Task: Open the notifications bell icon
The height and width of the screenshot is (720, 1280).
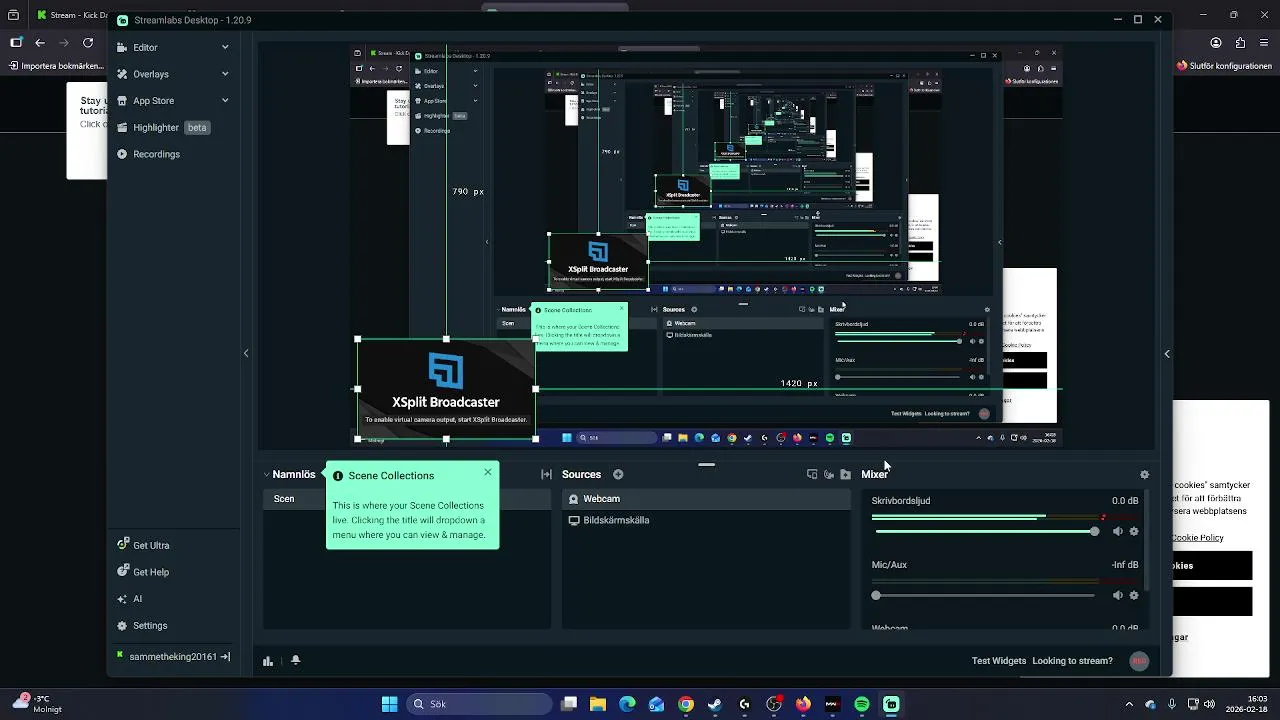Action: click(x=295, y=660)
